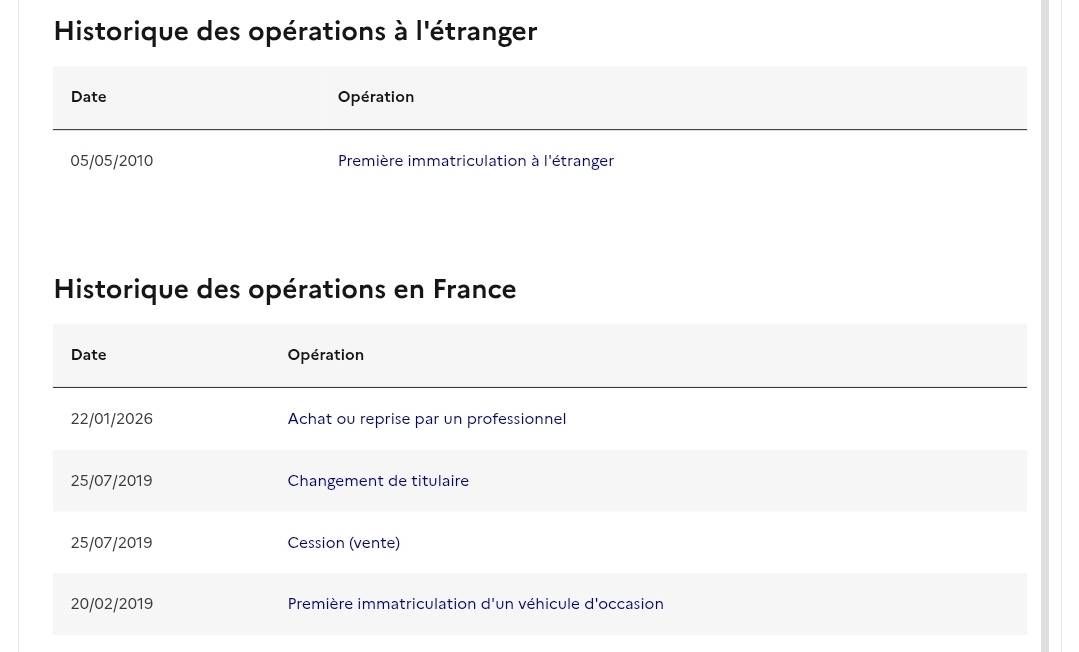The image size is (1079, 652).
Task: Click the Opération header in the France table
Action: point(325,355)
